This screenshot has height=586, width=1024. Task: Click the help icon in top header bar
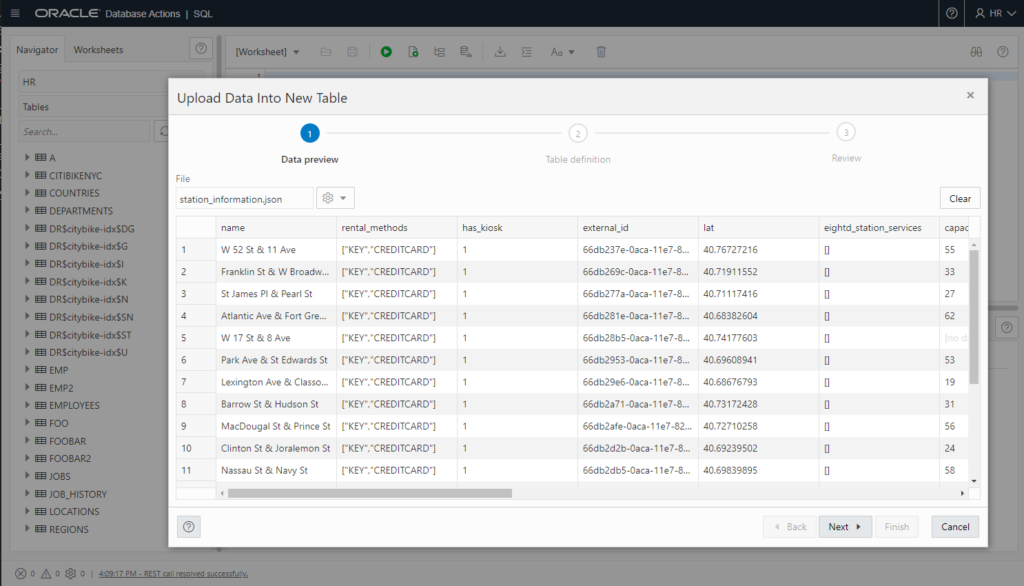(x=951, y=13)
